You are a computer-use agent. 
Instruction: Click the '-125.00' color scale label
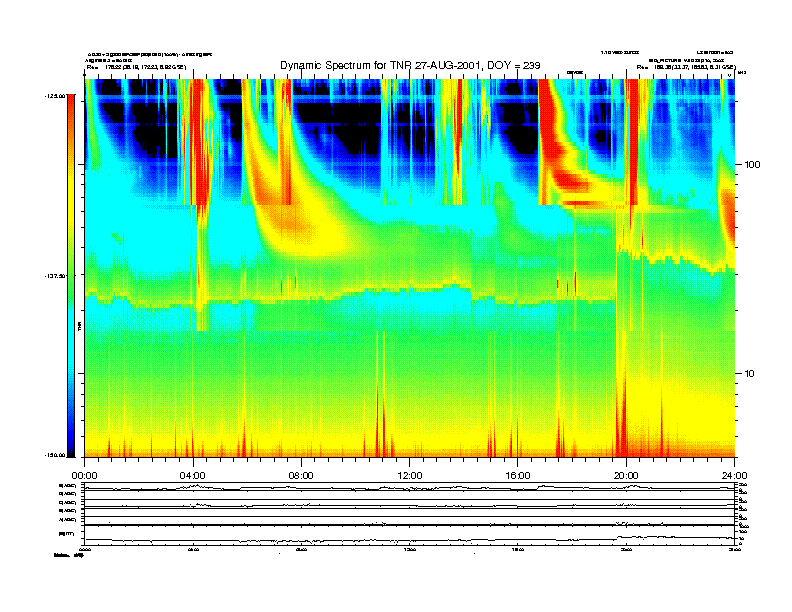[x=55, y=95]
